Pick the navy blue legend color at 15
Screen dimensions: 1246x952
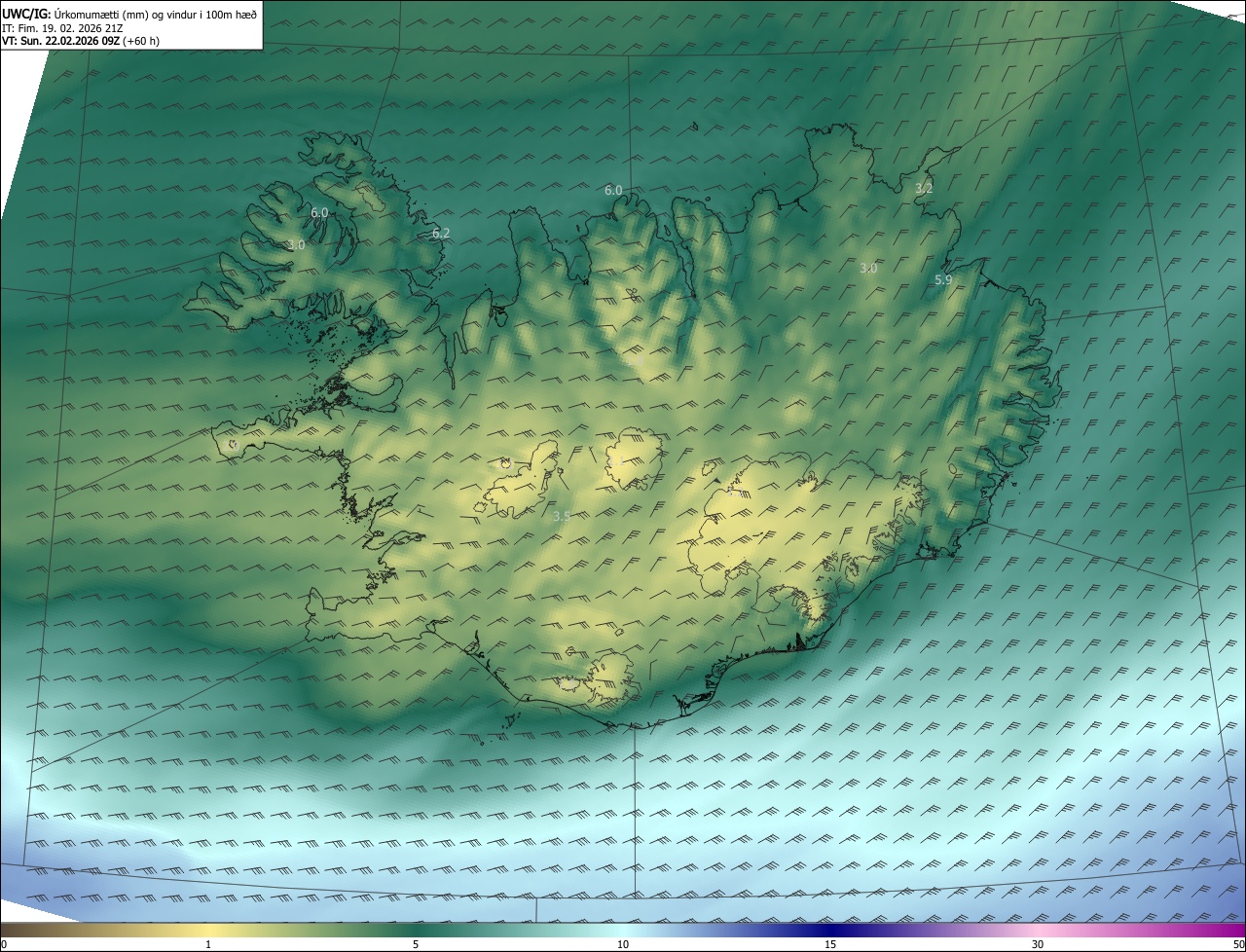coord(830,930)
